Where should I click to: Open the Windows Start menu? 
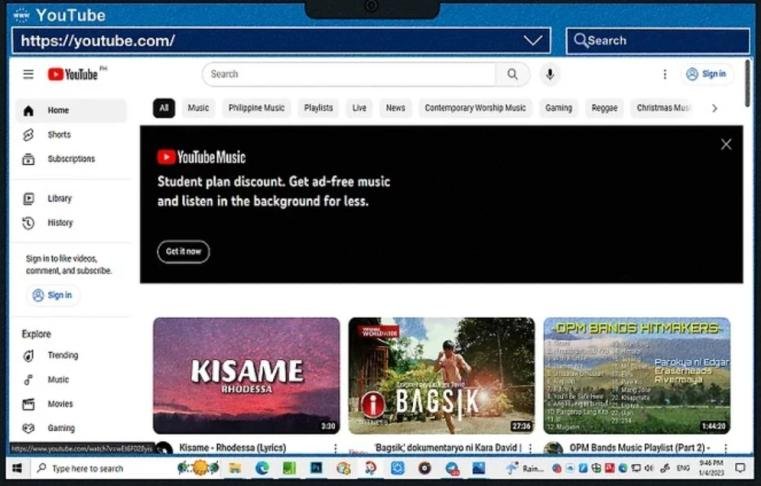(x=16, y=468)
